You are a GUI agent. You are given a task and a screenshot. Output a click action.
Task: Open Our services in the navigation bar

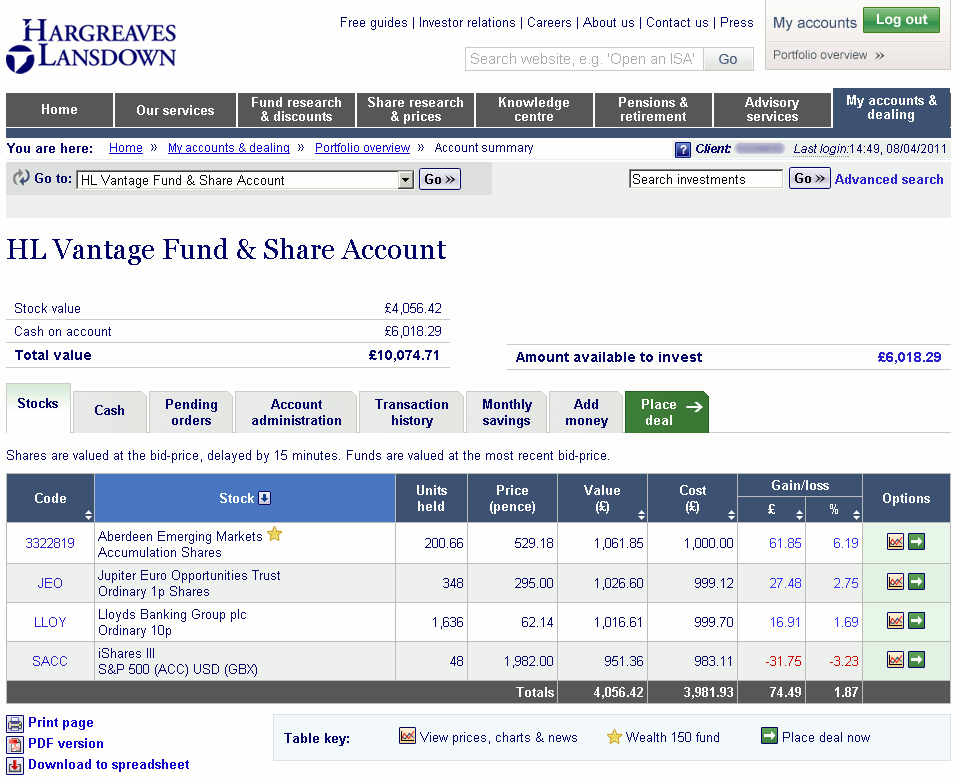[175, 110]
